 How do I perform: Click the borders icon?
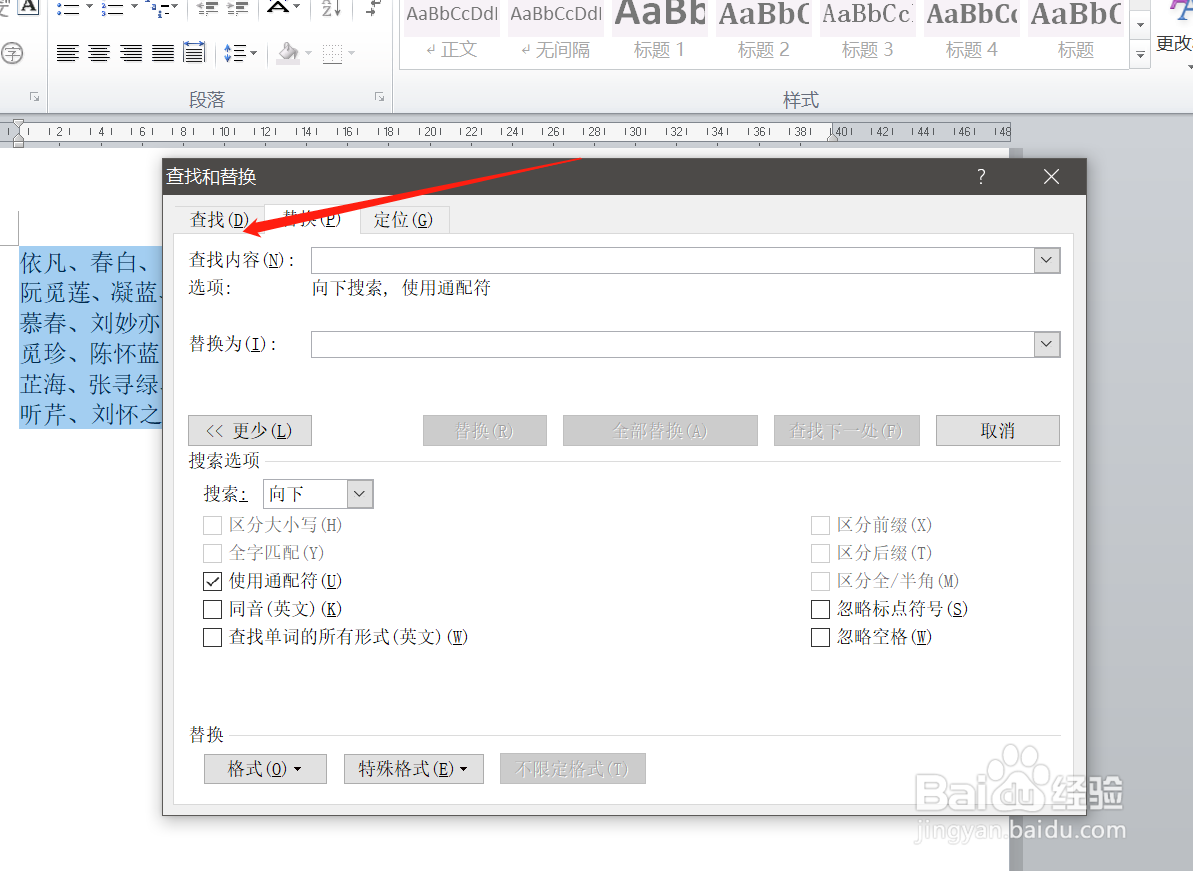[x=332, y=53]
